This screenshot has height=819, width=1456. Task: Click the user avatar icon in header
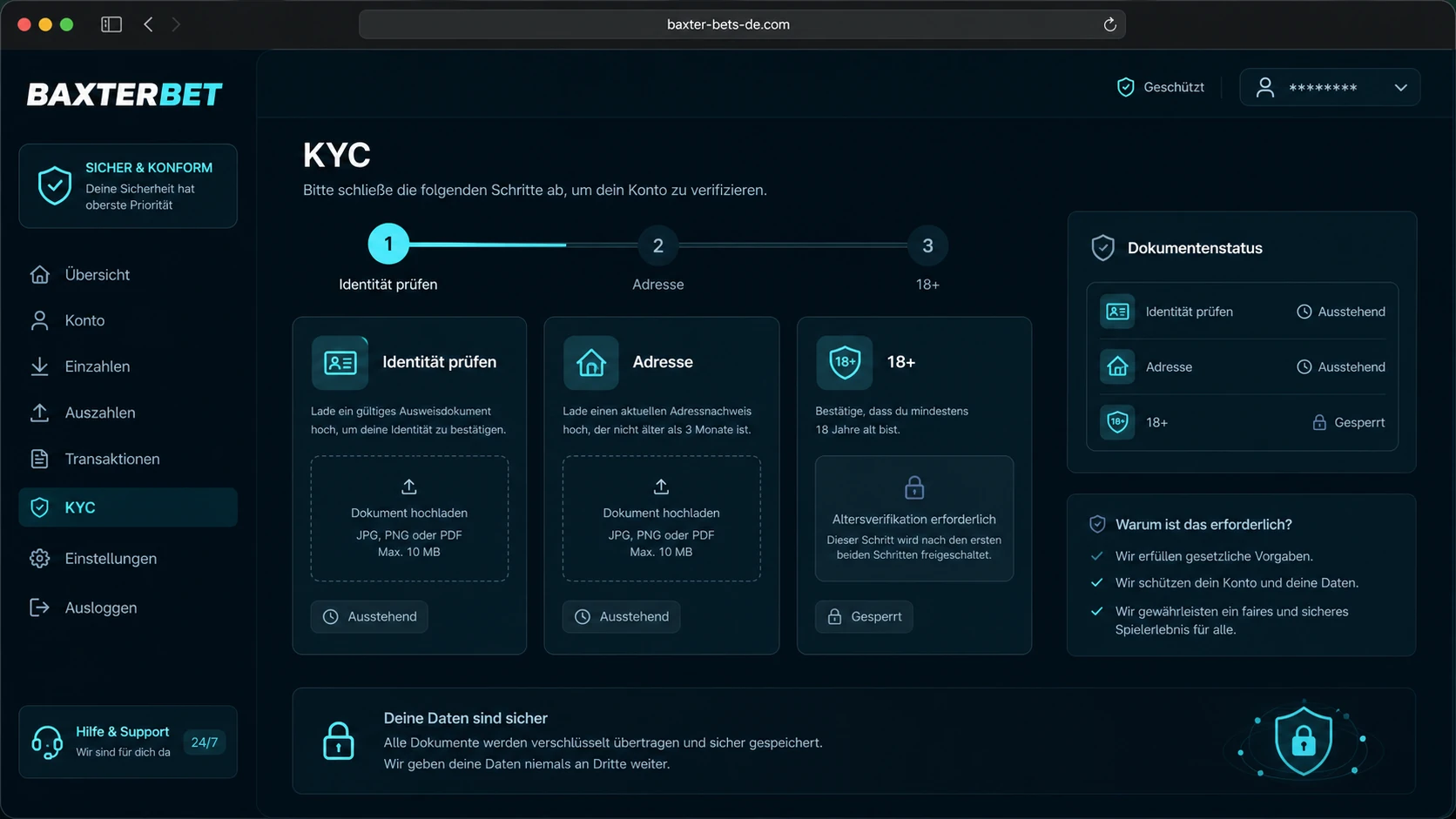1265,87
